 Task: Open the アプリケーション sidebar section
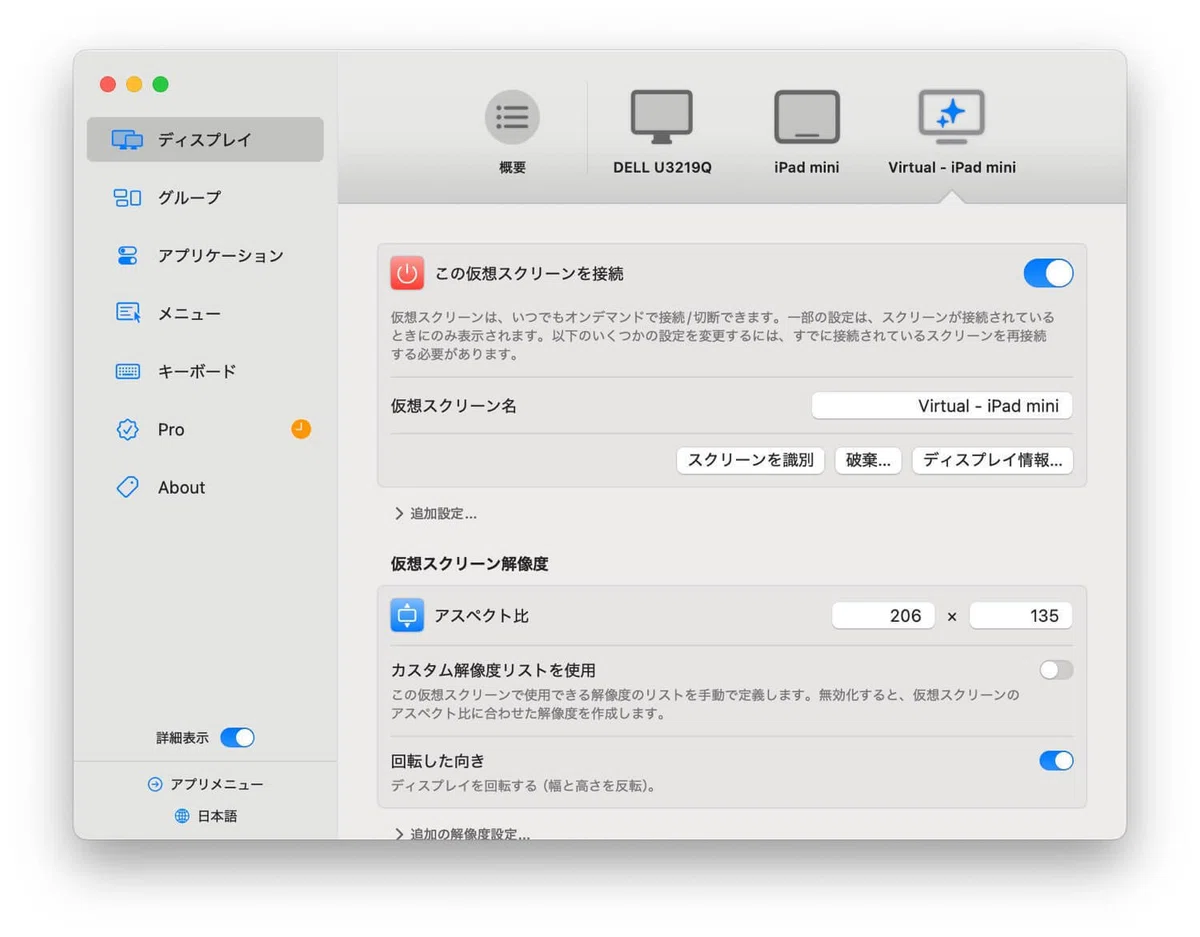pyautogui.click(x=205, y=255)
